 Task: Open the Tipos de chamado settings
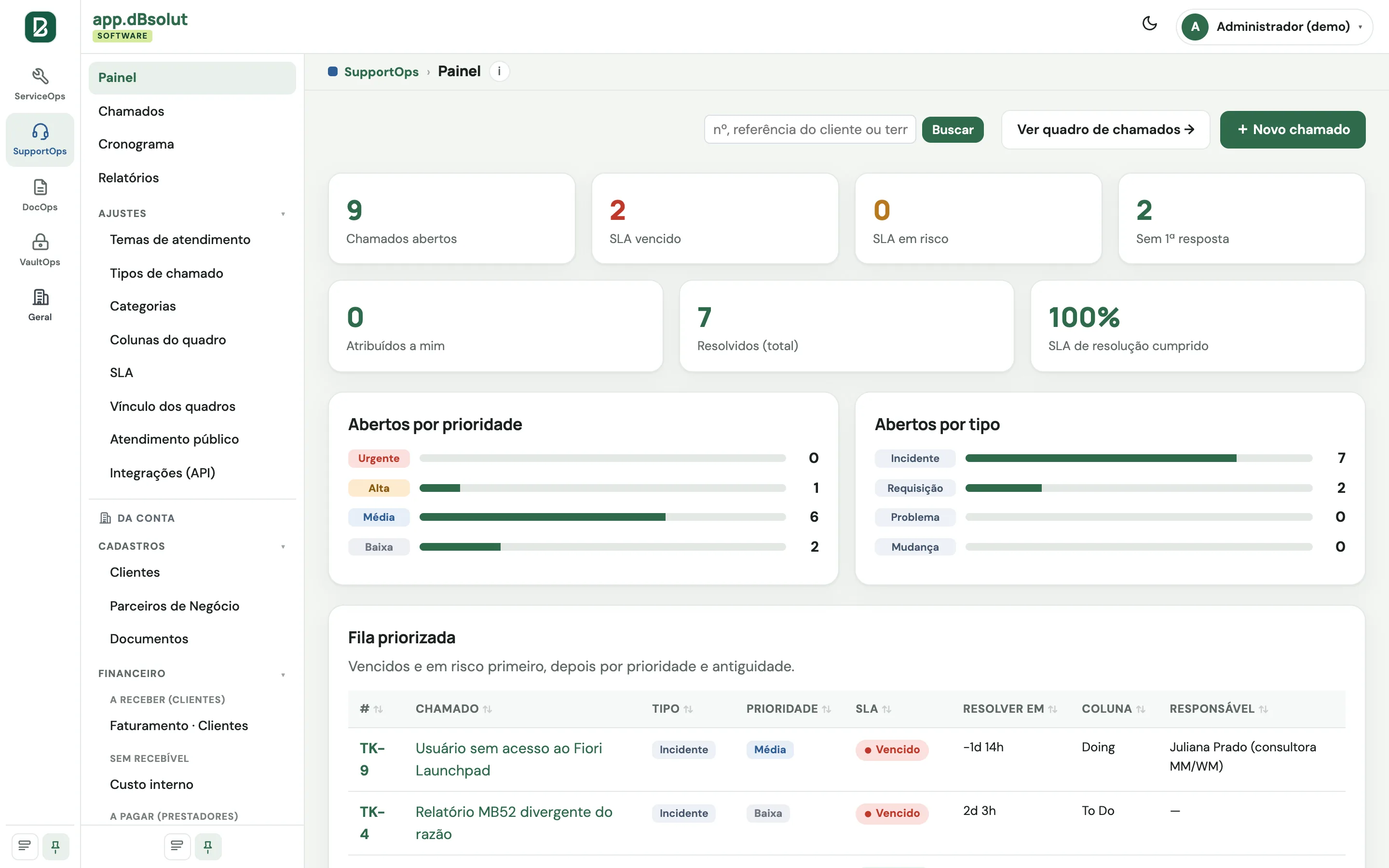coord(197,273)
